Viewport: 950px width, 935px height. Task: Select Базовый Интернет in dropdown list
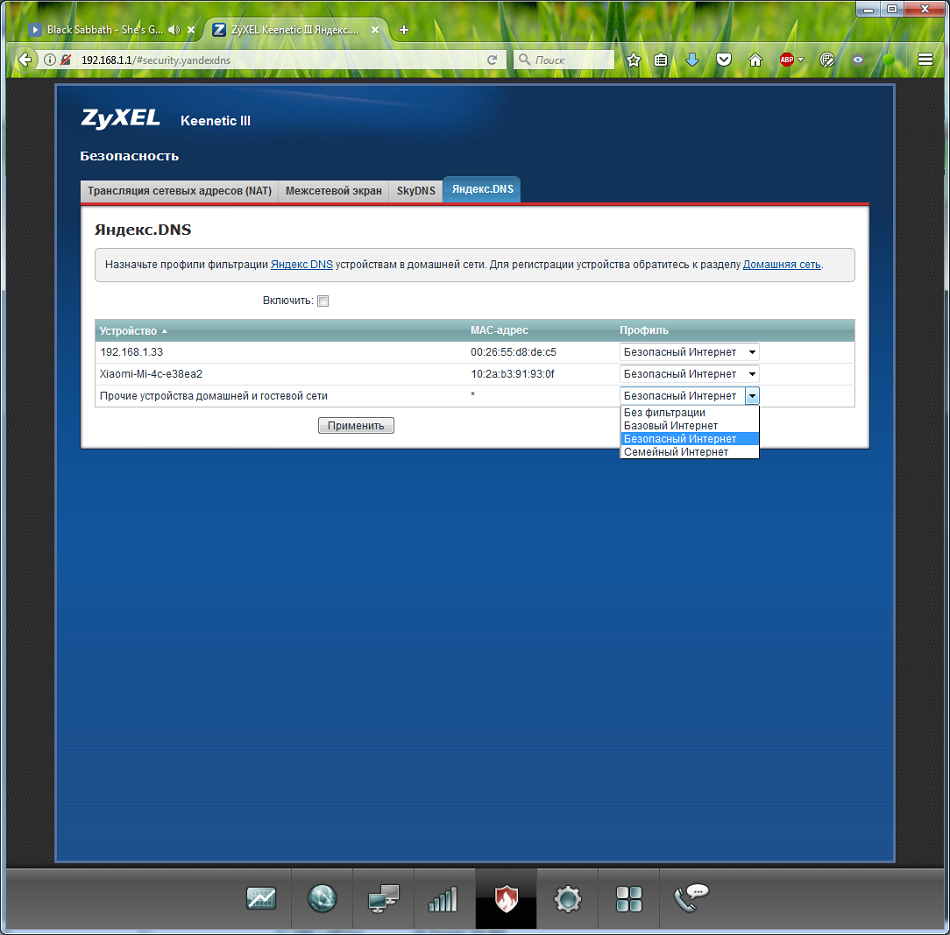point(689,426)
